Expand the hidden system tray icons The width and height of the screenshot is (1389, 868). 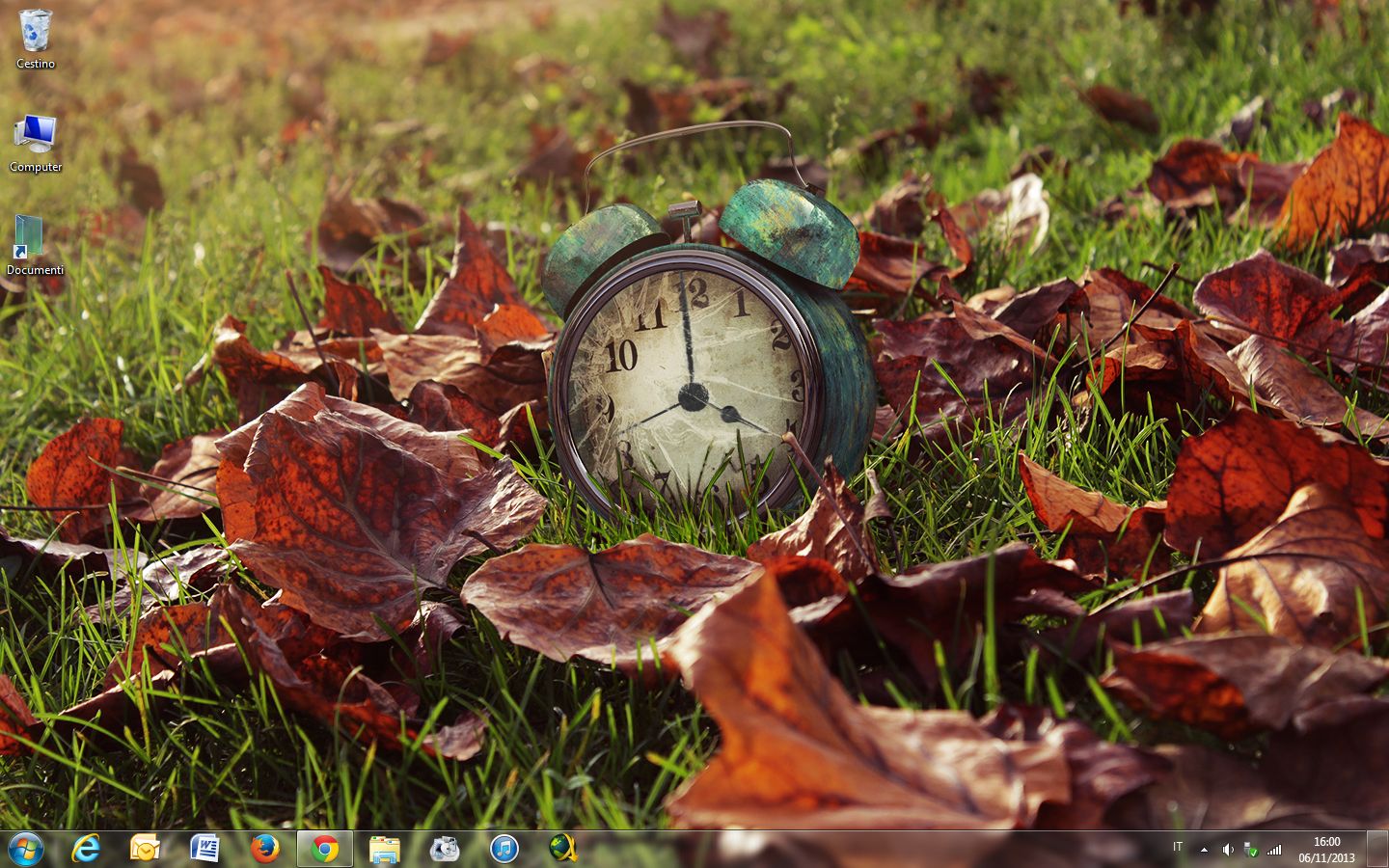[x=1204, y=850]
